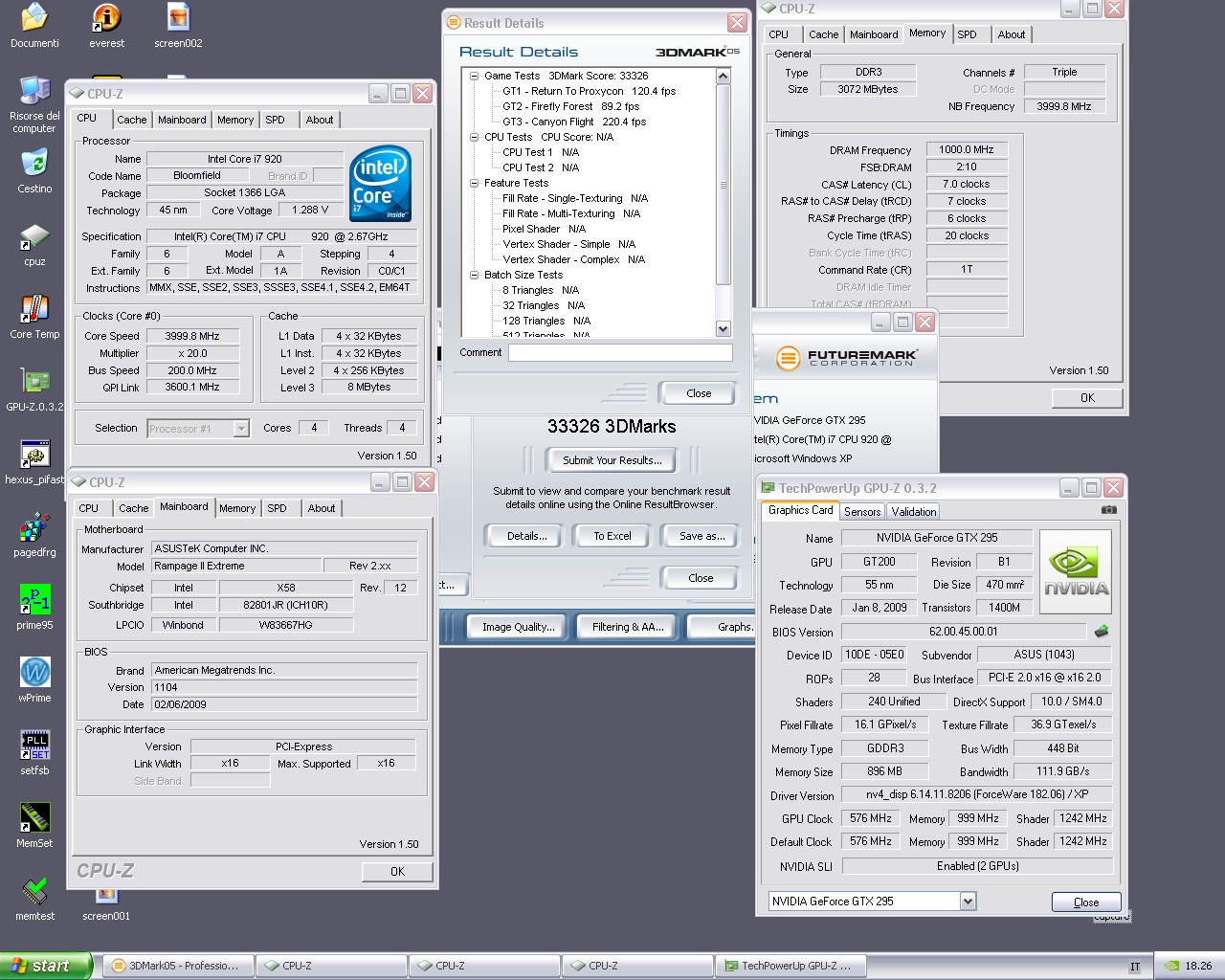Export results with To Excel button
The height and width of the screenshot is (980, 1225).
tap(612, 536)
